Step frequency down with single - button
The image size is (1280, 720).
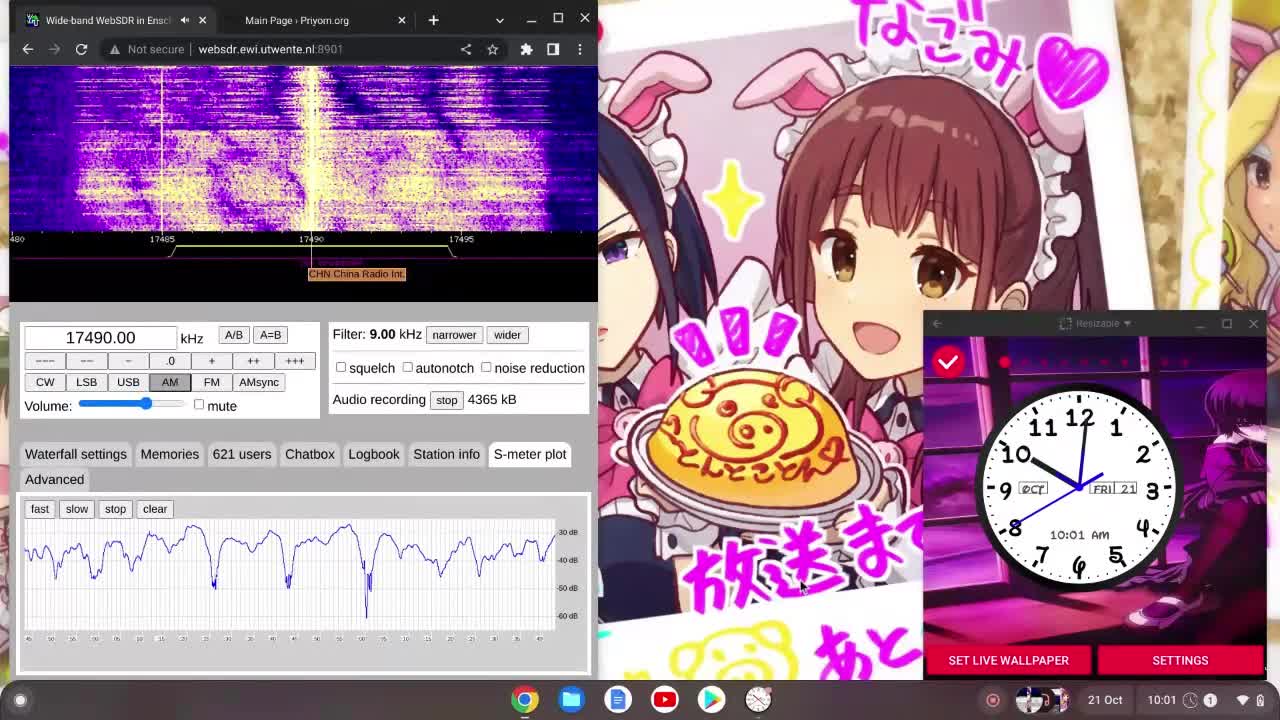click(128, 361)
